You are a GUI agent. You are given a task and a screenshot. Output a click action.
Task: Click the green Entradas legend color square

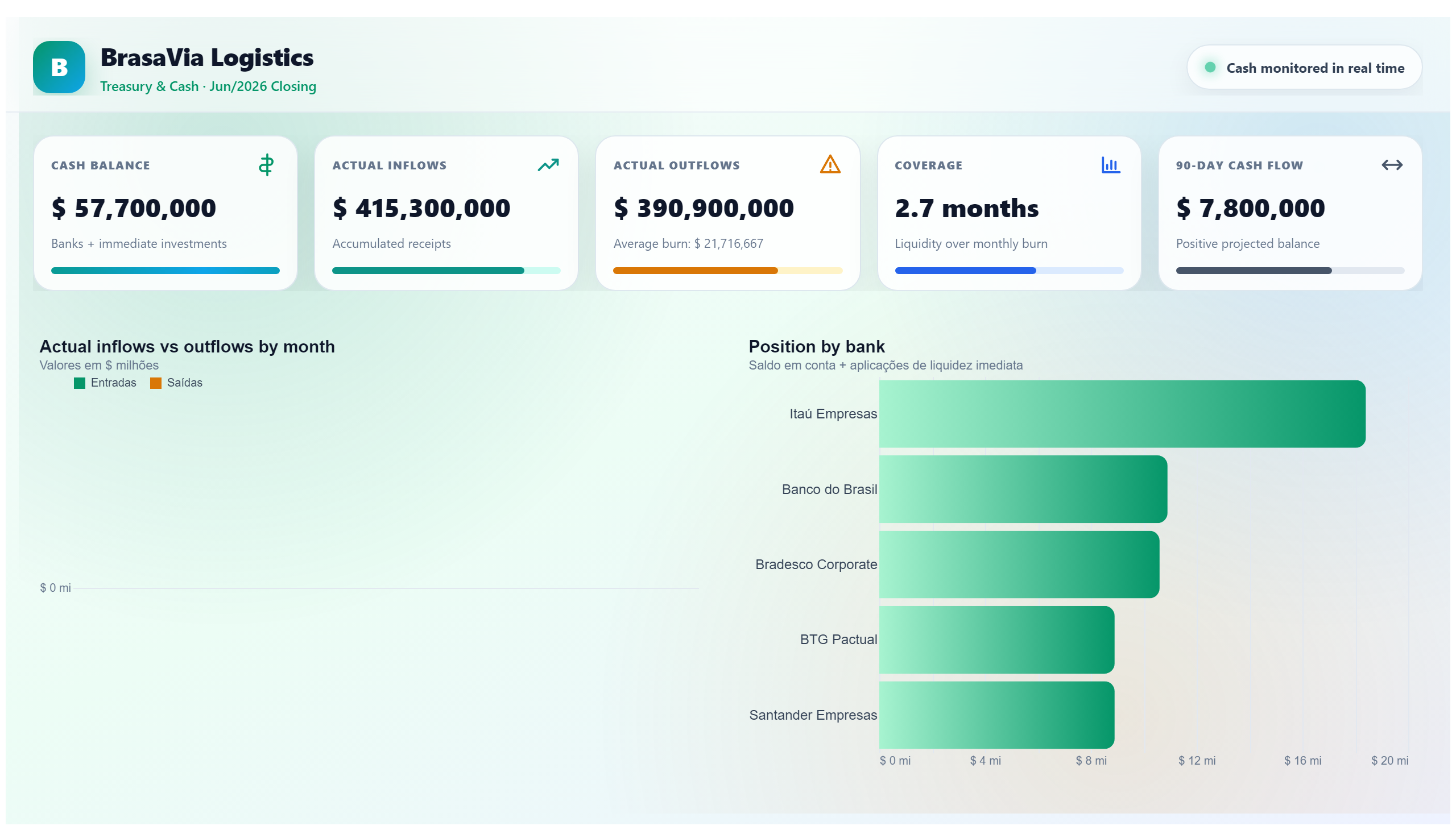point(79,383)
